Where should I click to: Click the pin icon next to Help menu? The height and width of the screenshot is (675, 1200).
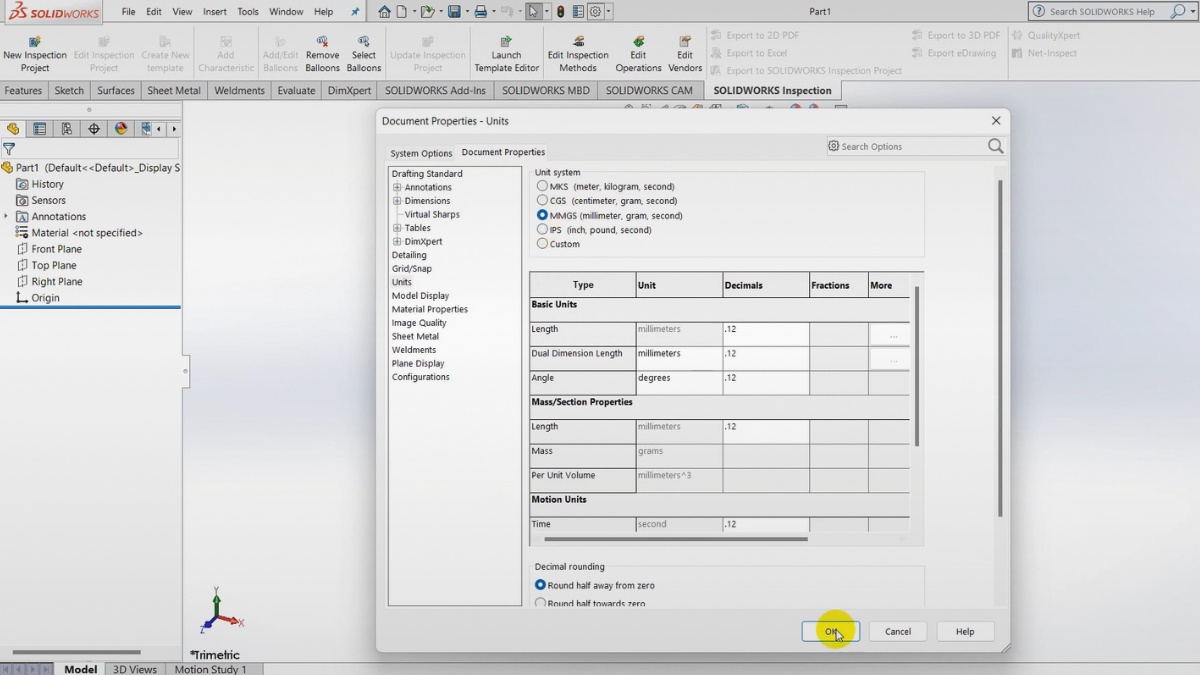(x=355, y=12)
